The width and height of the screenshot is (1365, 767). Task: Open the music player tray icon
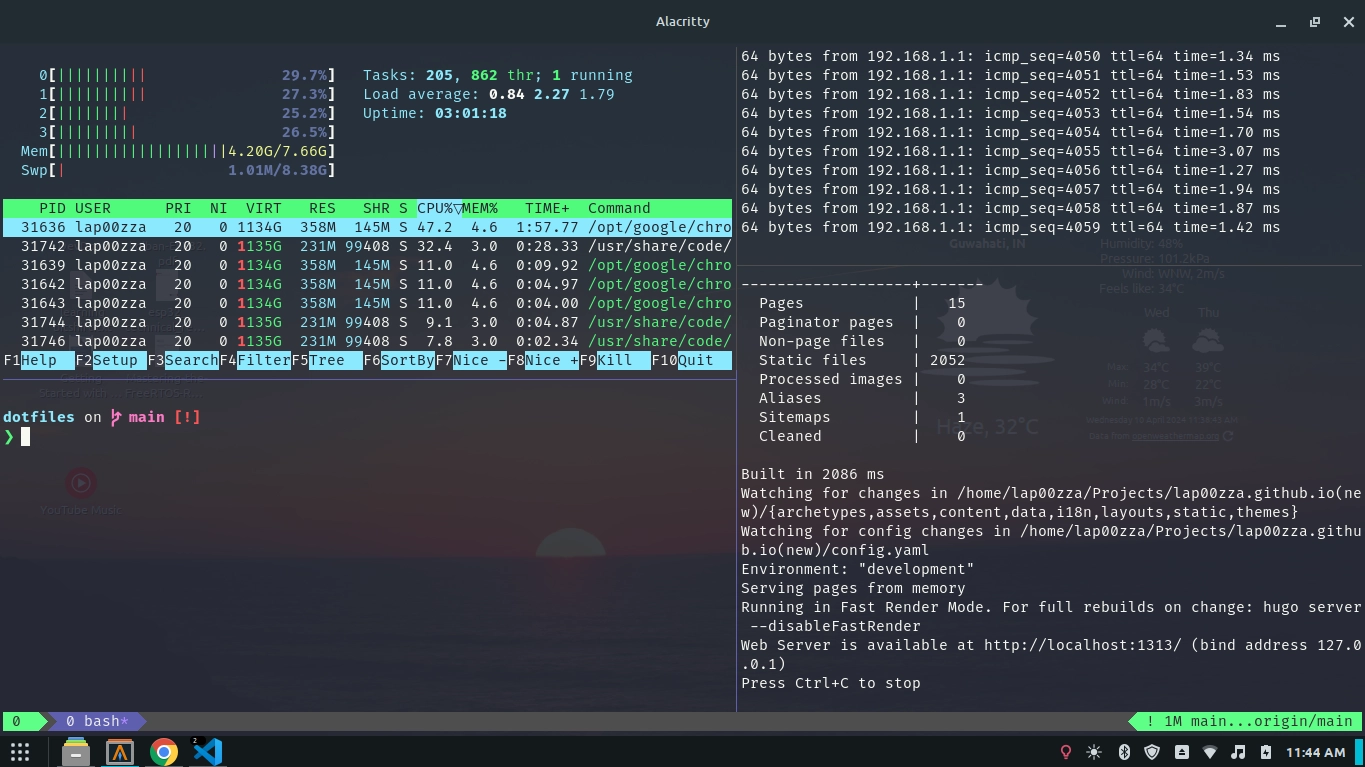tap(1239, 752)
